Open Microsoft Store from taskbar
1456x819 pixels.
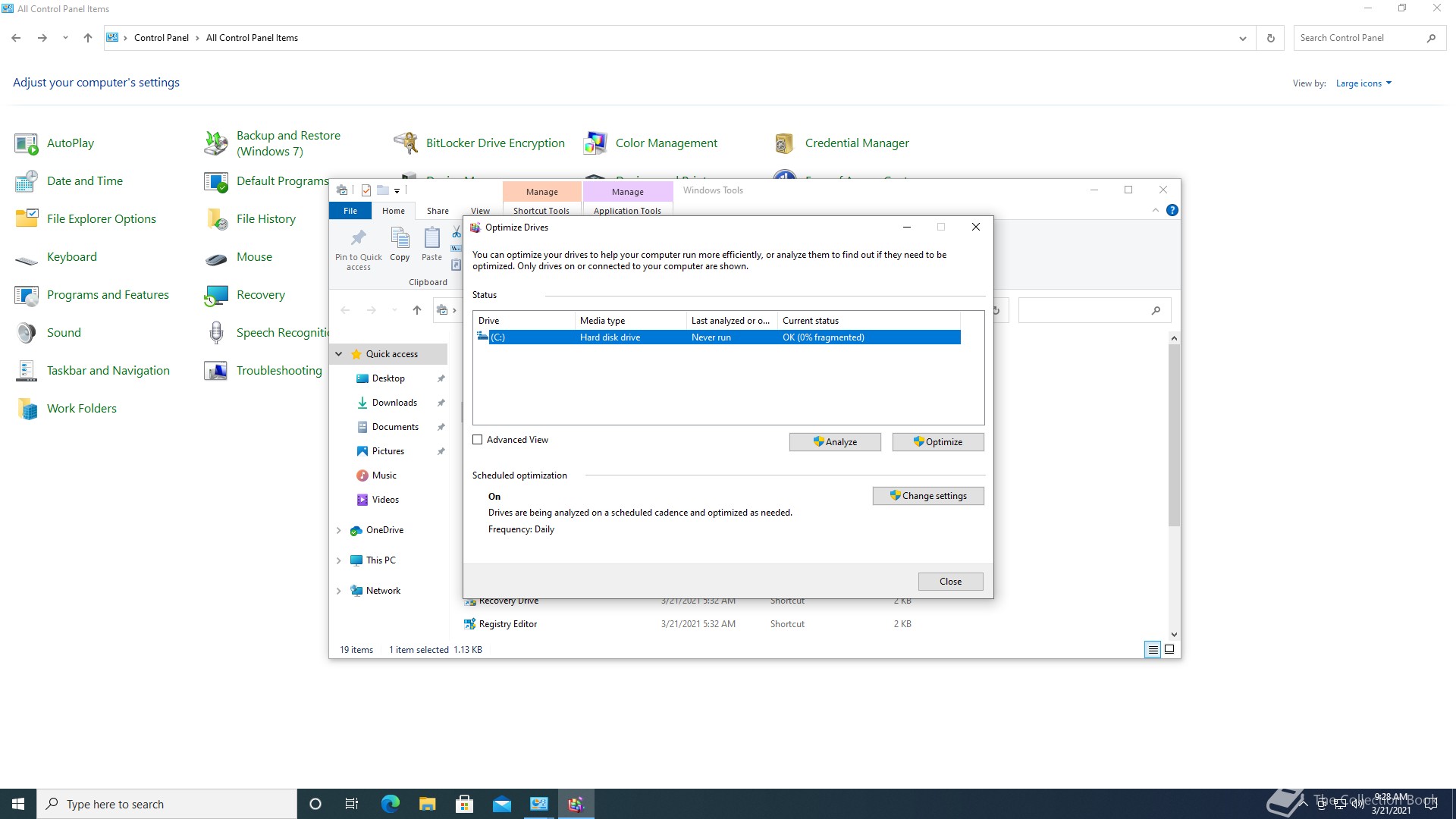pos(465,804)
